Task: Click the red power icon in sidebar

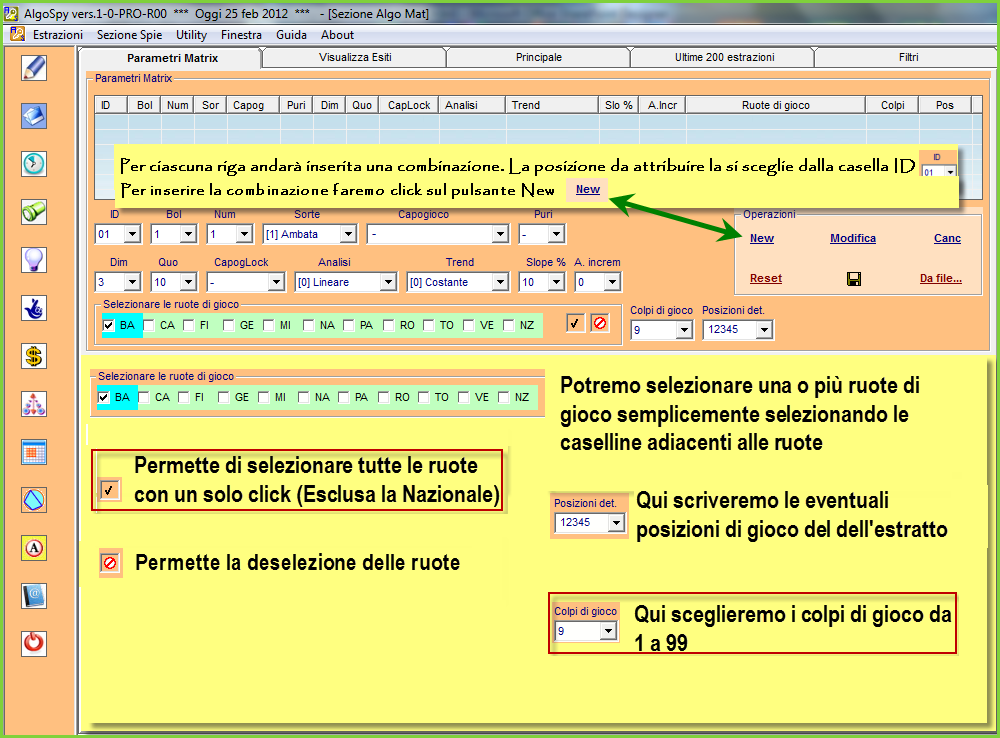Action: [34, 643]
